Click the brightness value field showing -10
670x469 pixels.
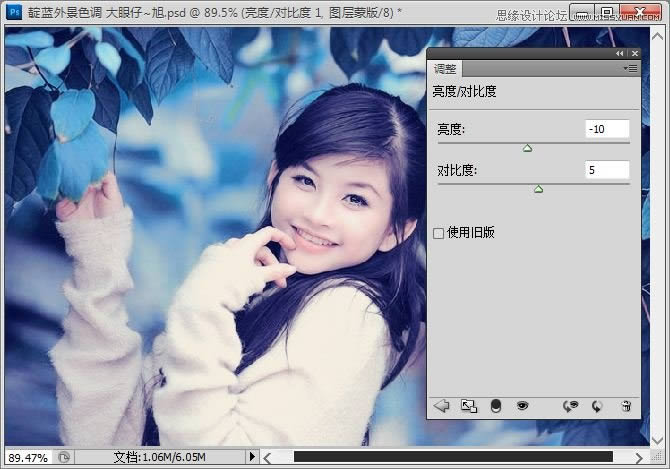pyautogui.click(x=607, y=129)
